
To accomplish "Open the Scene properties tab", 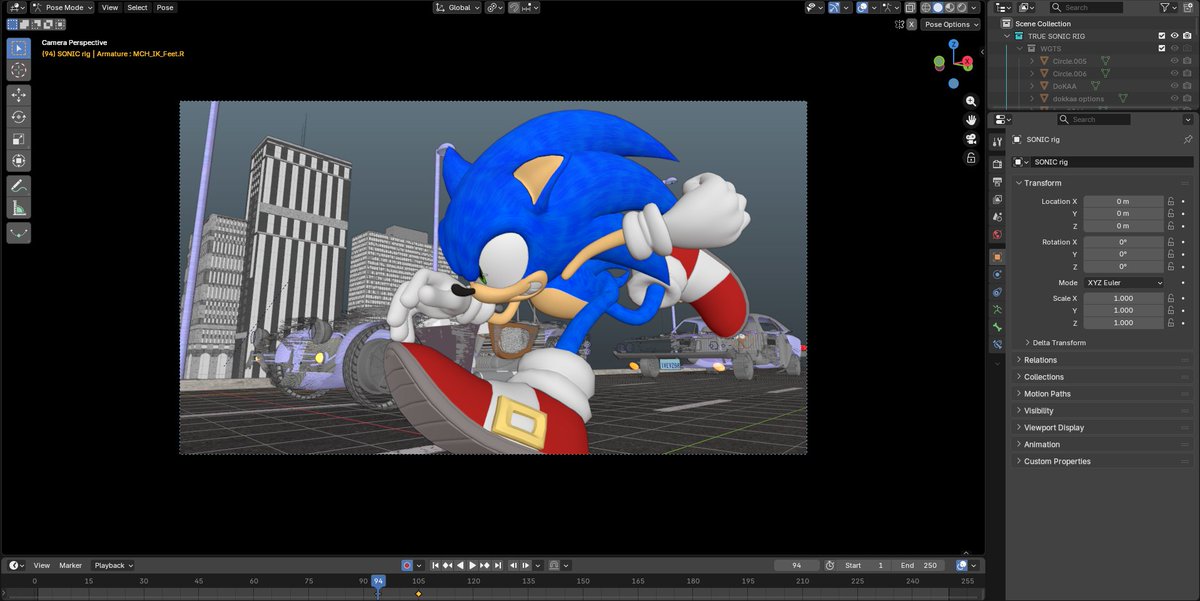I will tap(997, 217).
